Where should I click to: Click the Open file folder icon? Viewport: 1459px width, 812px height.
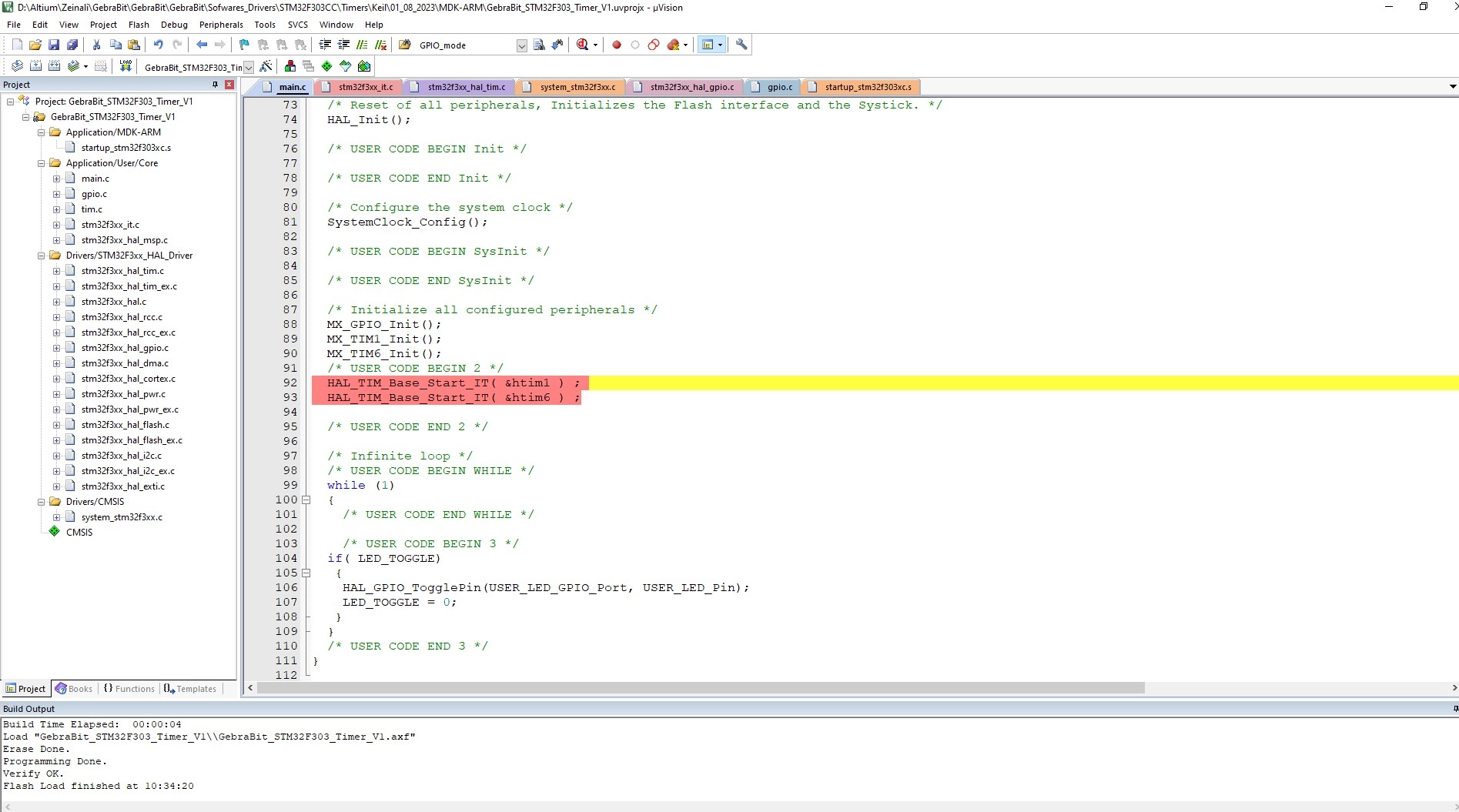click(x=35, y=45)
